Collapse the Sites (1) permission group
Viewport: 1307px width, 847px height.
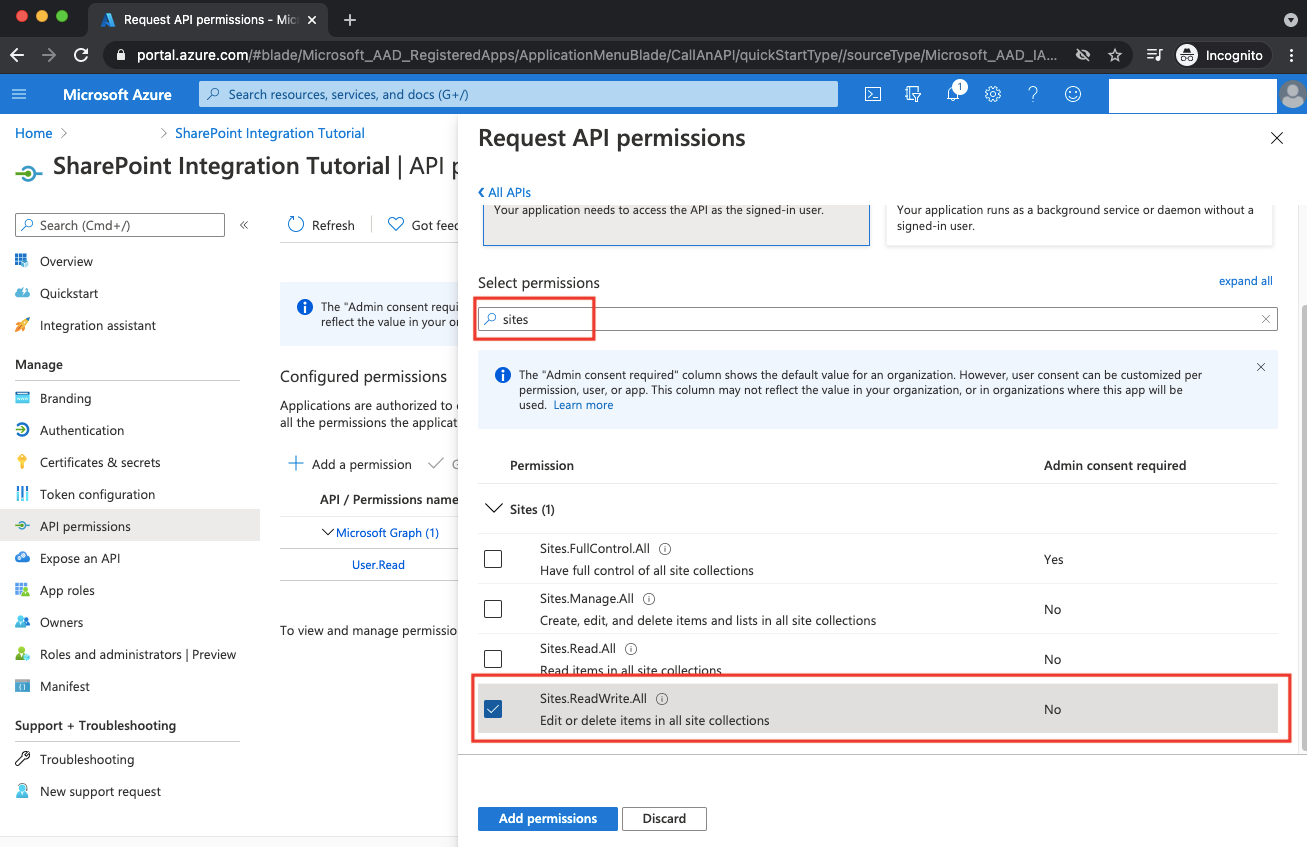tap(493, 509)
